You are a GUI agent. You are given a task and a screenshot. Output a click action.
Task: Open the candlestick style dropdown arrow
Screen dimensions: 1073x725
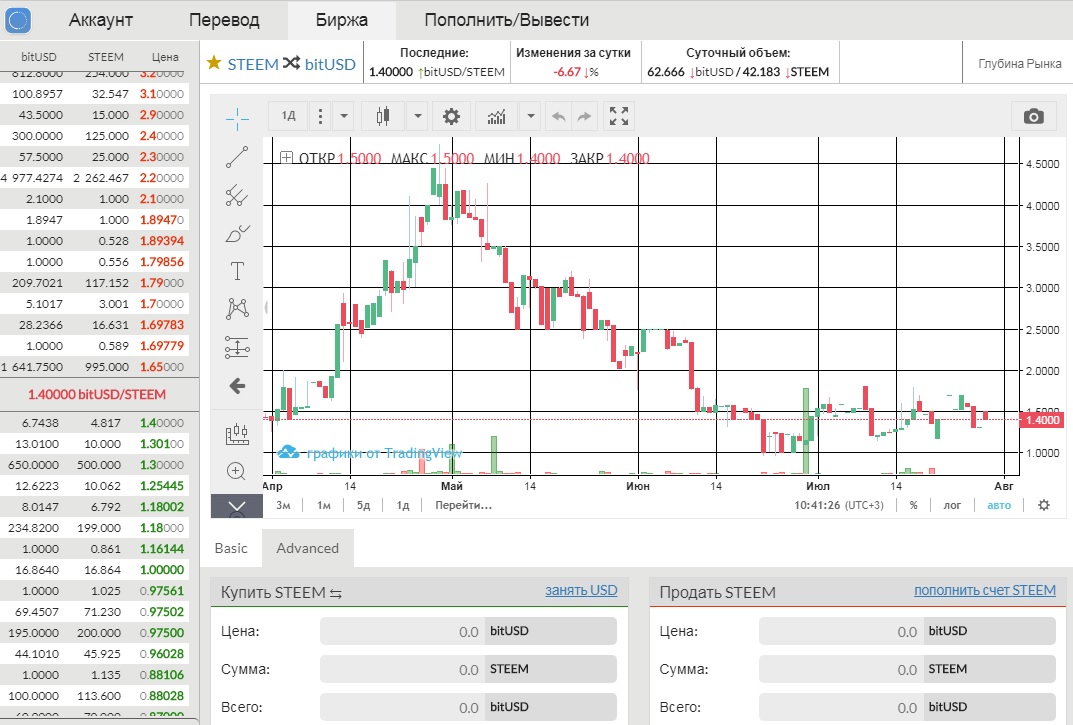tap(417, 116)
